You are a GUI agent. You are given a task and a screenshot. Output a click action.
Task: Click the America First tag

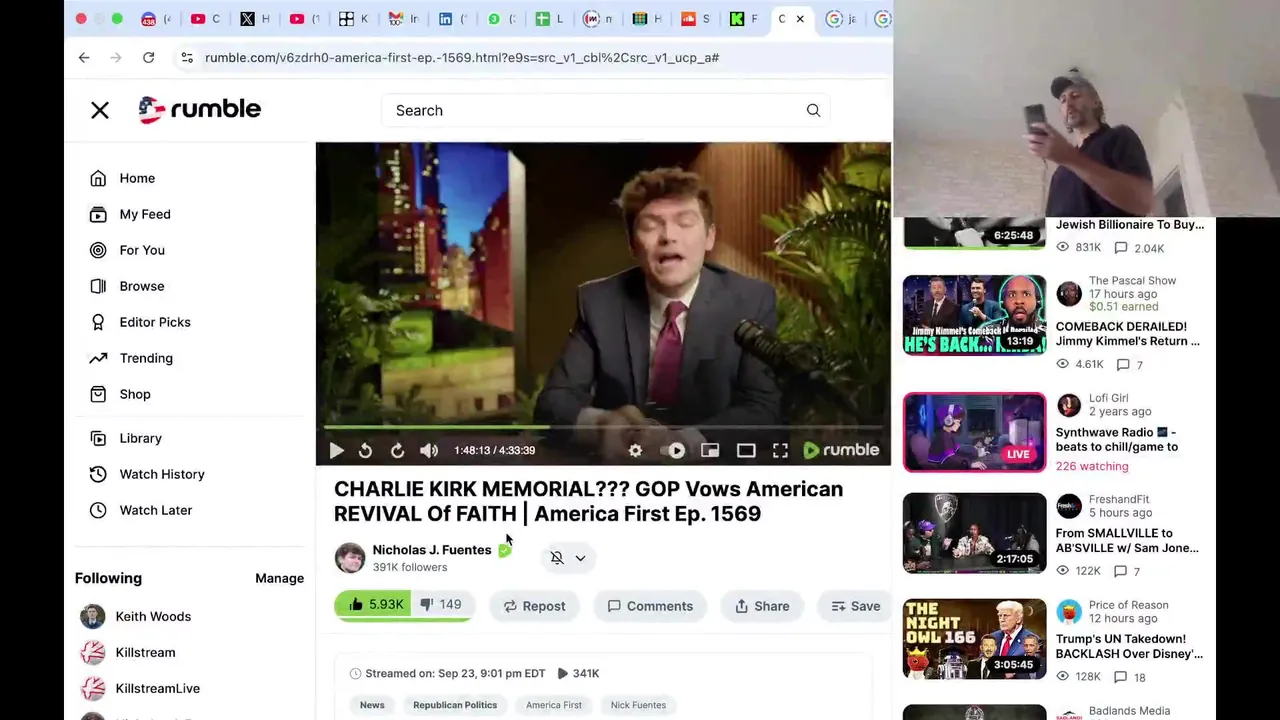click(x=554, y=705)
